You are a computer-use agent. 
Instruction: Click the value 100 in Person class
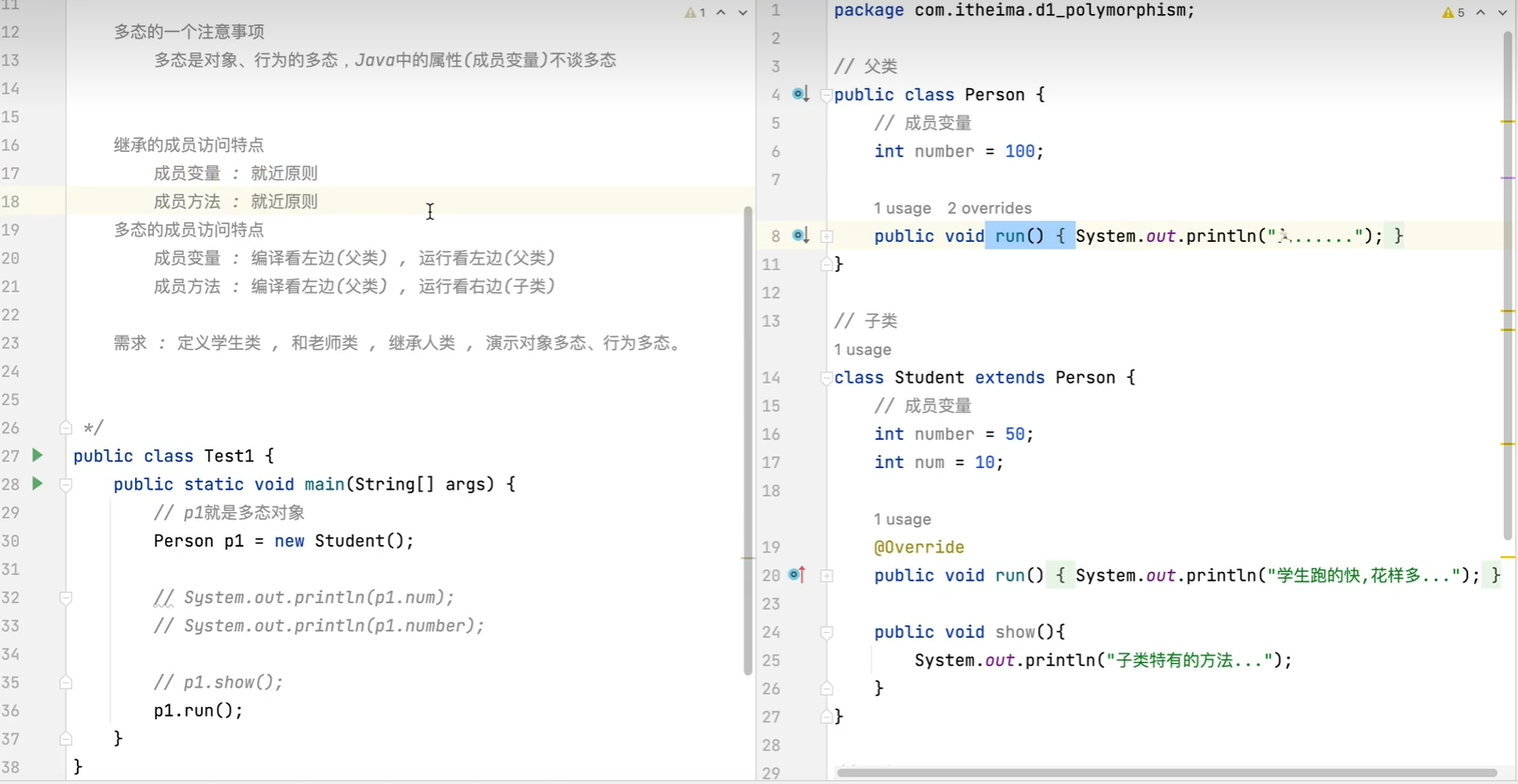click(1020, 152)
